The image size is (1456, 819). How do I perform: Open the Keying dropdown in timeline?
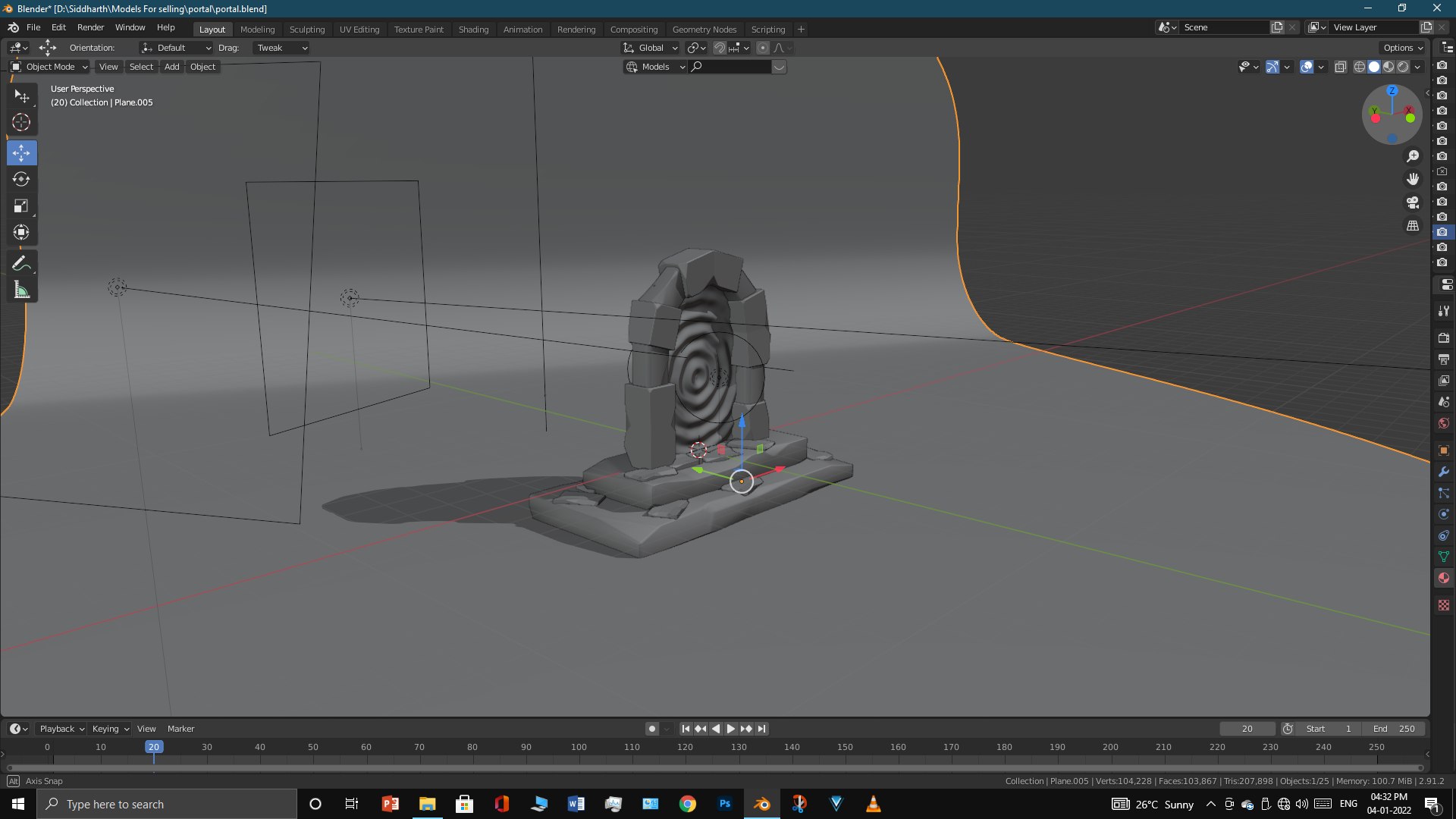[110, 729]
